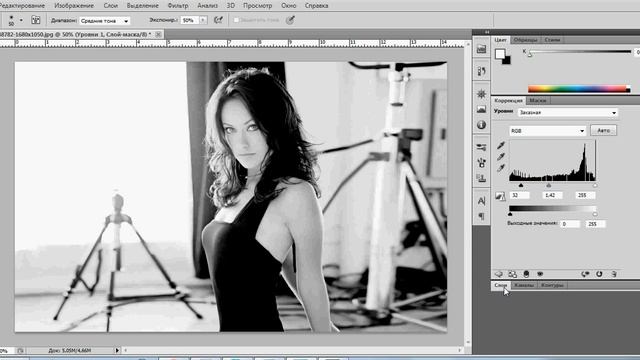
Task: Open the Character panel icon
Action: coord(482,201)
